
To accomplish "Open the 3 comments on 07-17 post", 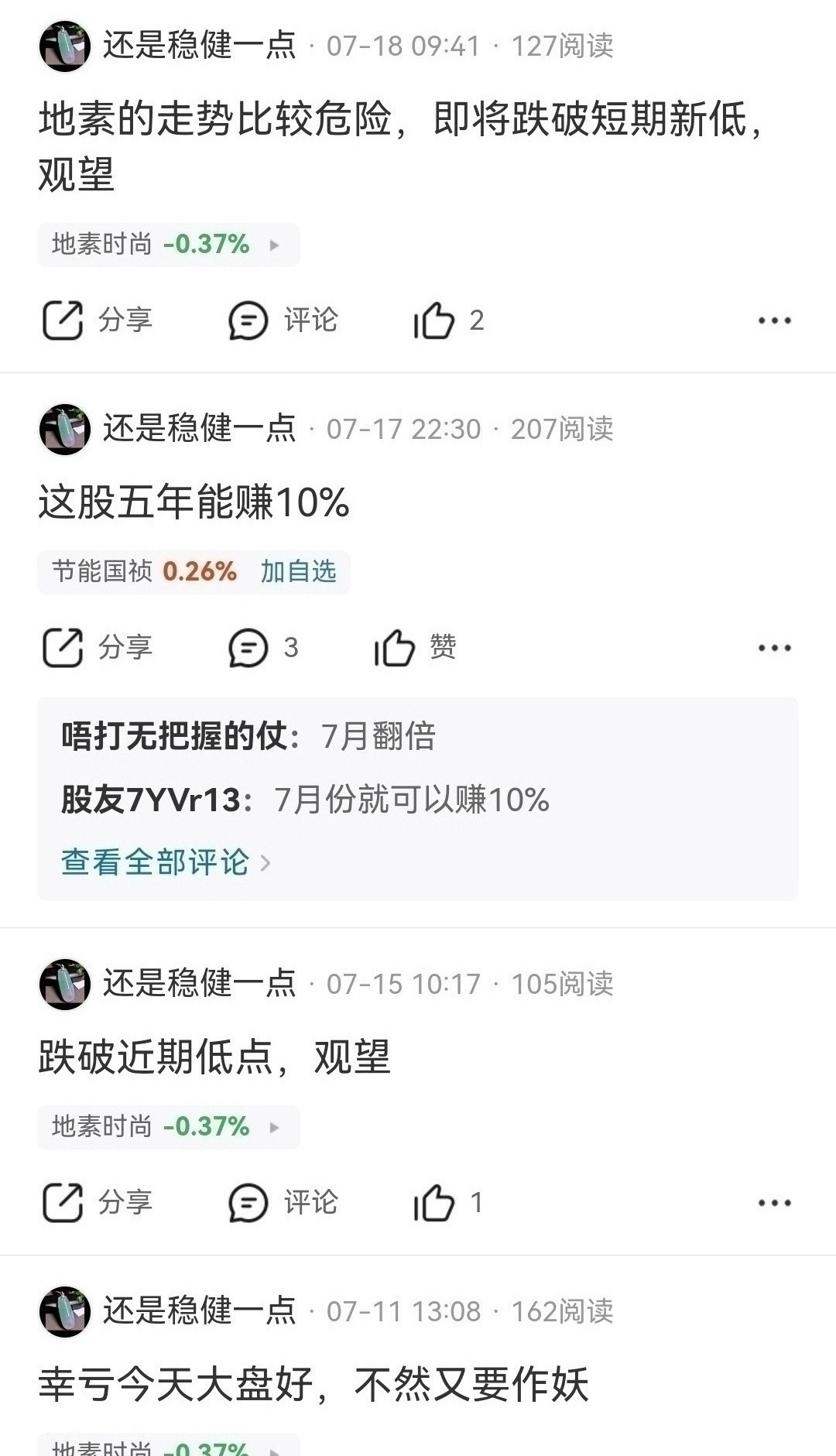I will 263,648.
